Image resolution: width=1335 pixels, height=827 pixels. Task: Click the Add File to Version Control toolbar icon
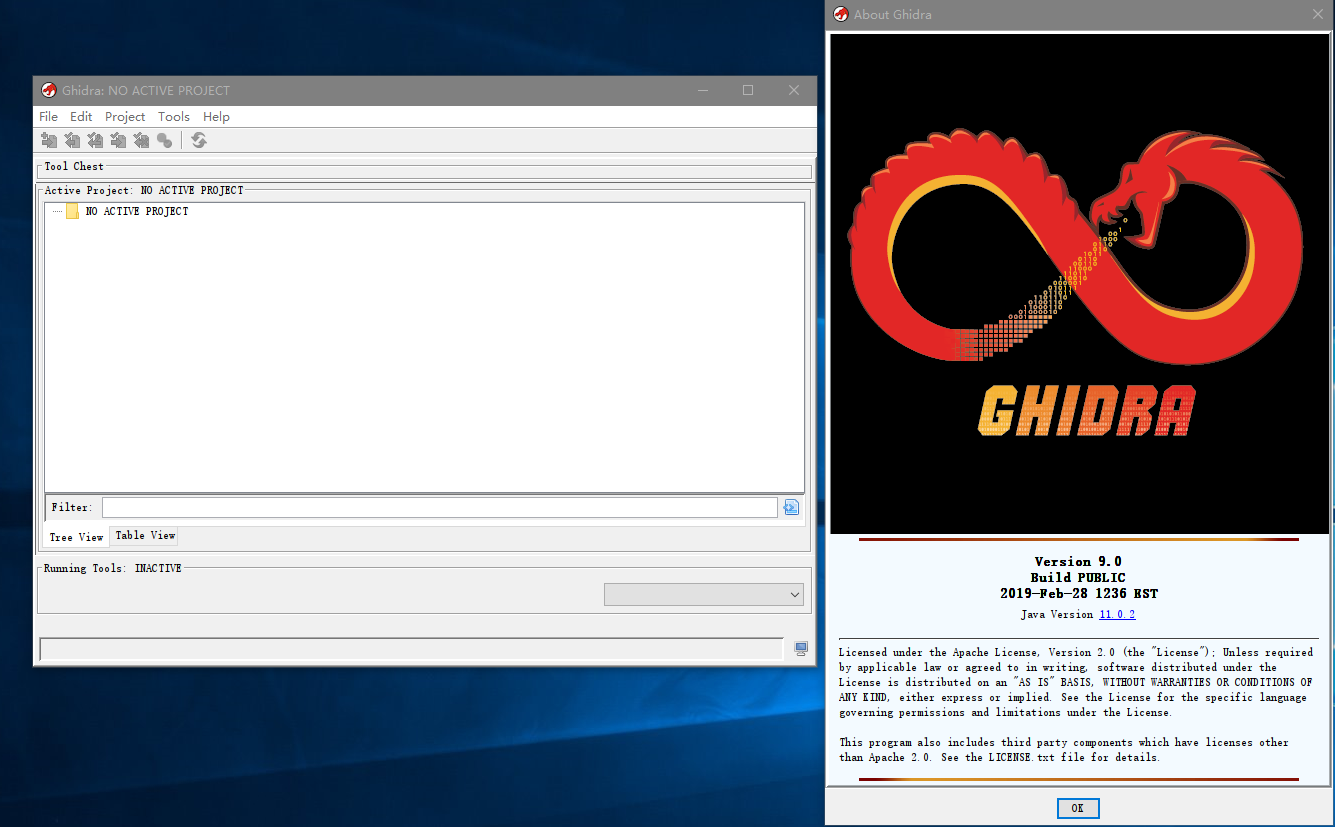click(48, 141)
